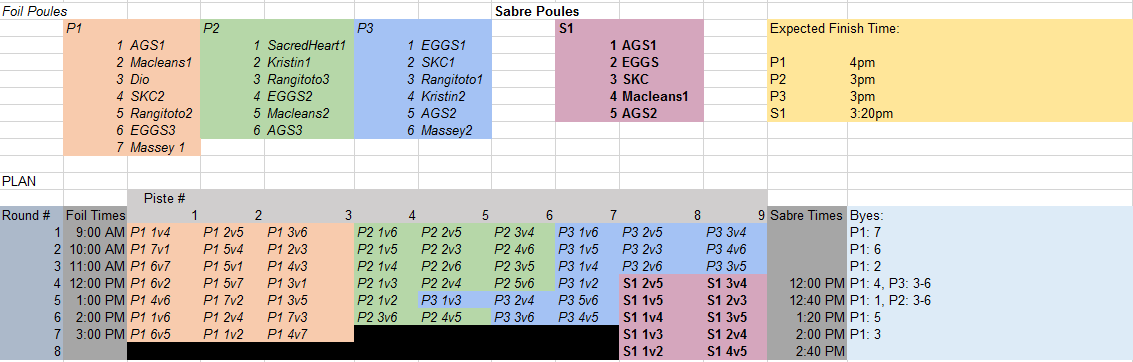Click the 'Sabre Times' header cell
The image size is (1133, 362).
(x=807, y=215)
